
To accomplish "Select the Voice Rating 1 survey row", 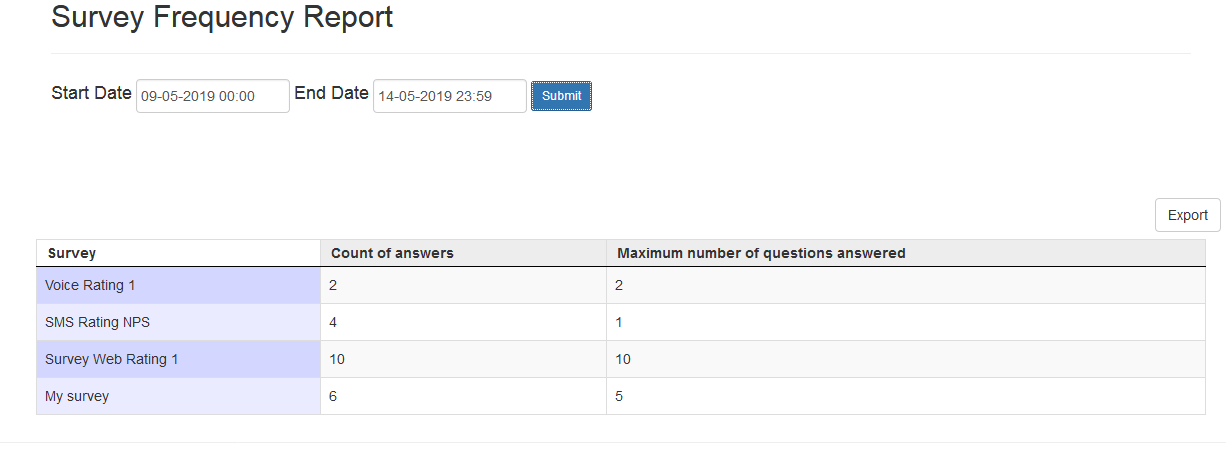I will point(90,285).
